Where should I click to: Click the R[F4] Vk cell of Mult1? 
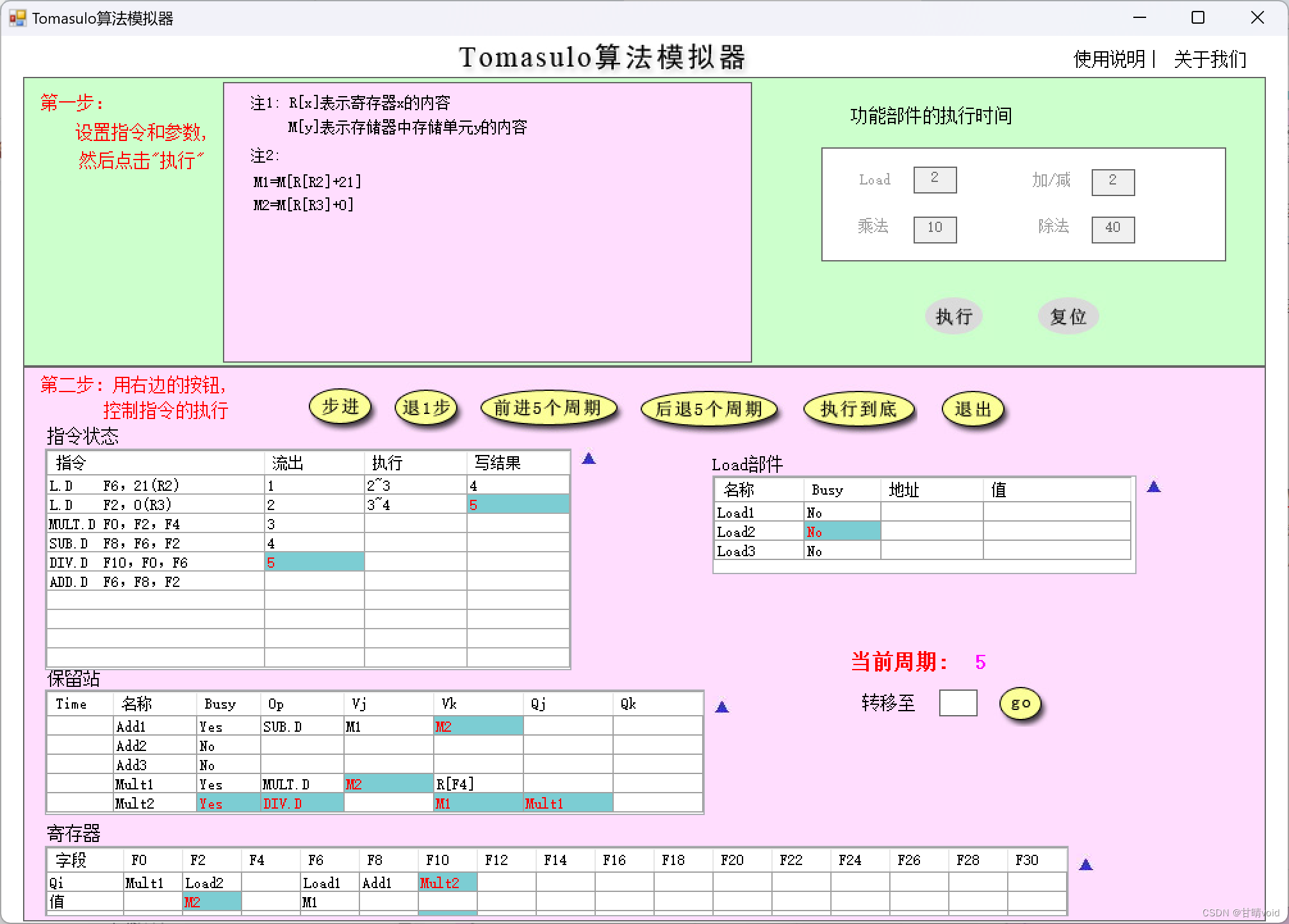coord(478,784)
